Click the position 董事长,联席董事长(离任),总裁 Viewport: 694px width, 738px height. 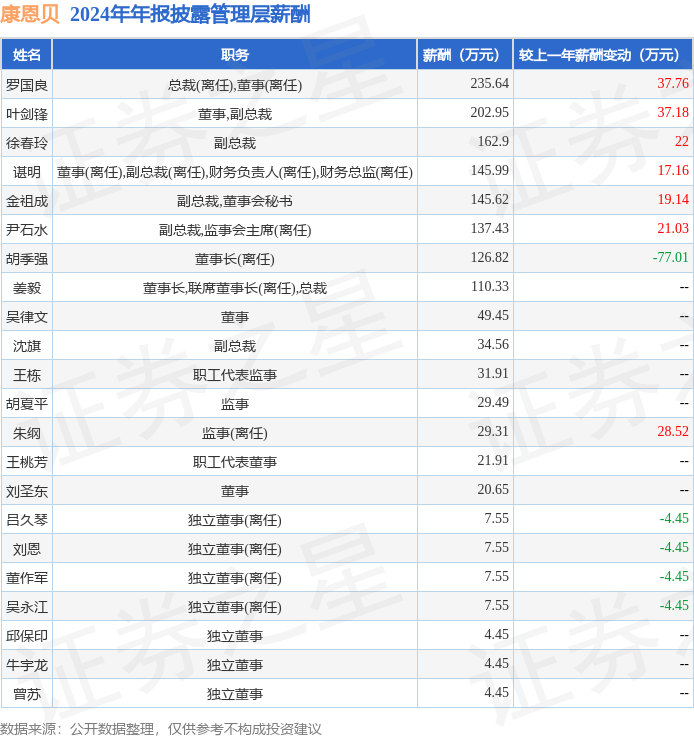click(x=235, y=288)
